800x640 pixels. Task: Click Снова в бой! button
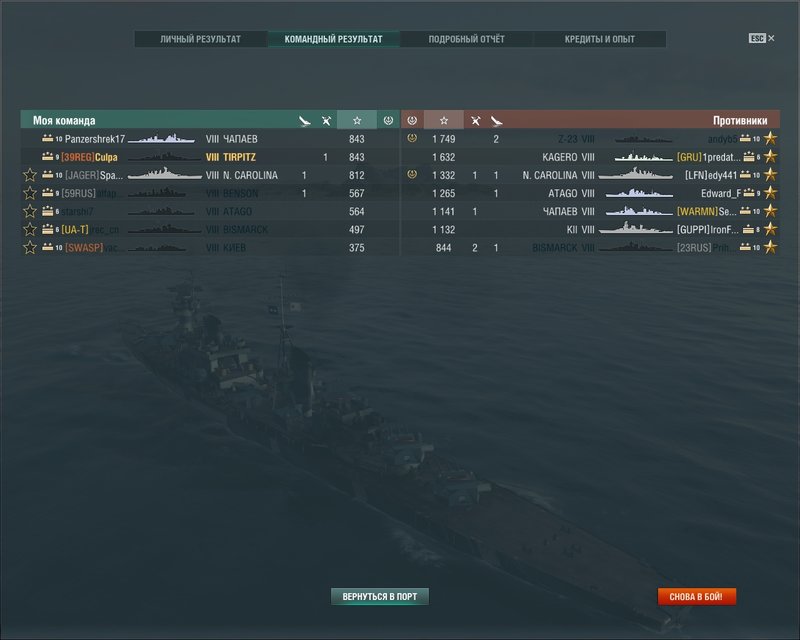point(696,597)
